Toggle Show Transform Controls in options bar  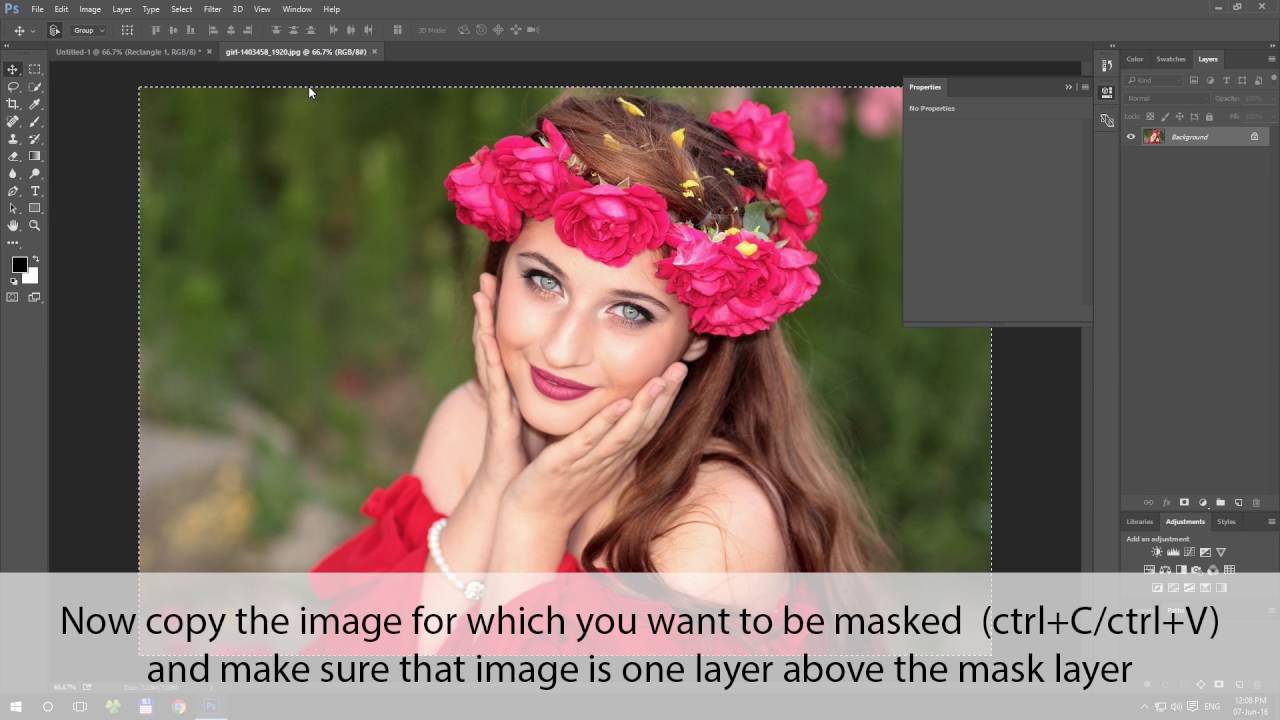click(x=127, y=30)
